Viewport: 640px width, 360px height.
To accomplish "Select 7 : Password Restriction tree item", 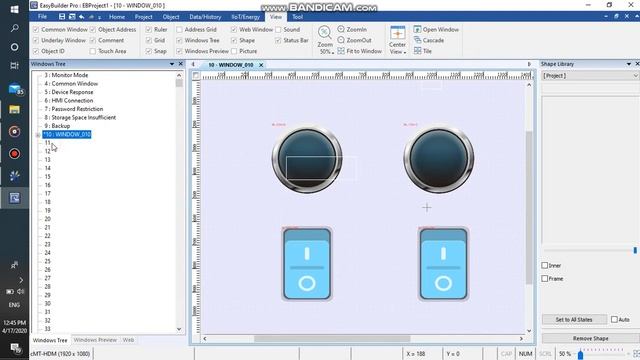I will [73, 109].
